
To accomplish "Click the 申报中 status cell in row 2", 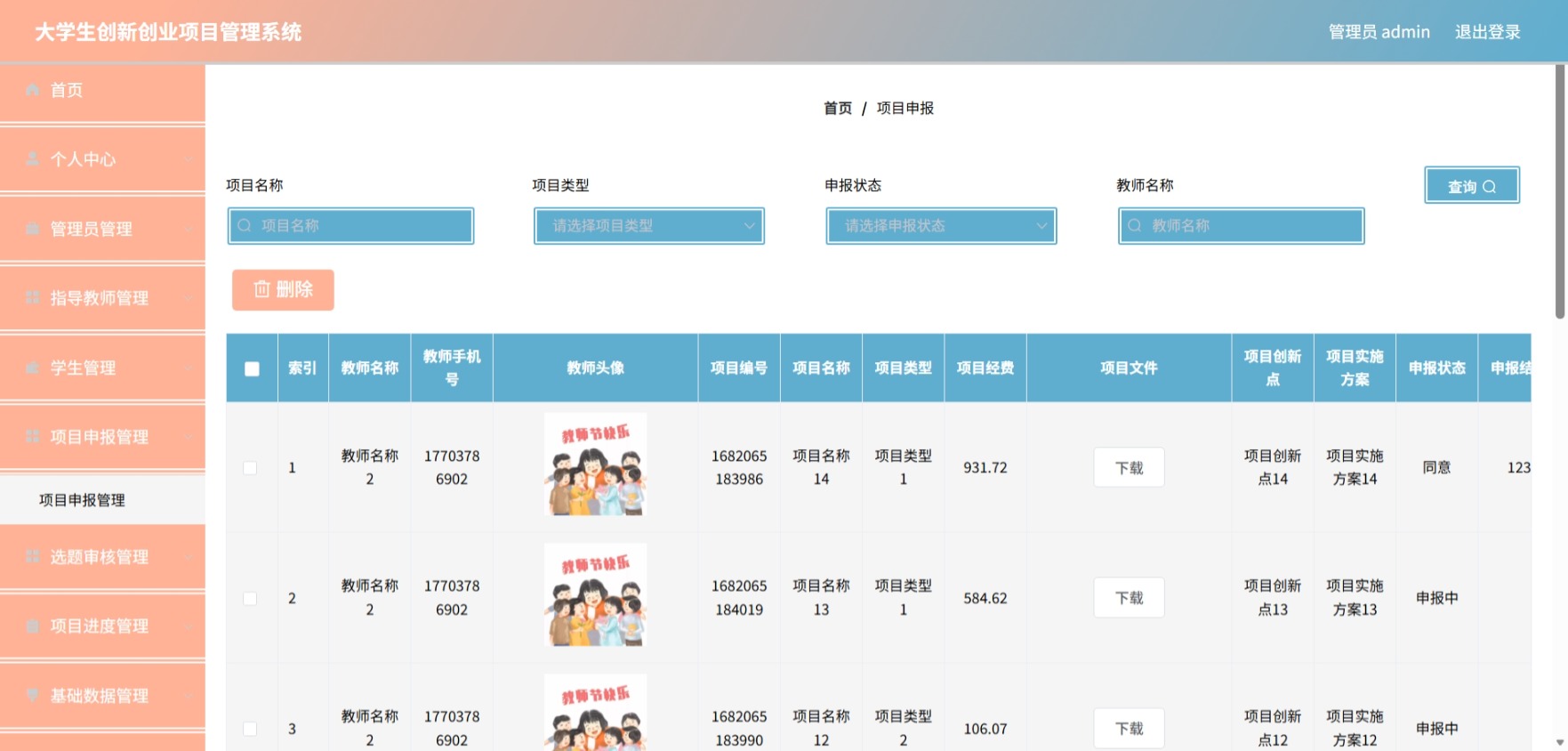I will [1437, 599].
